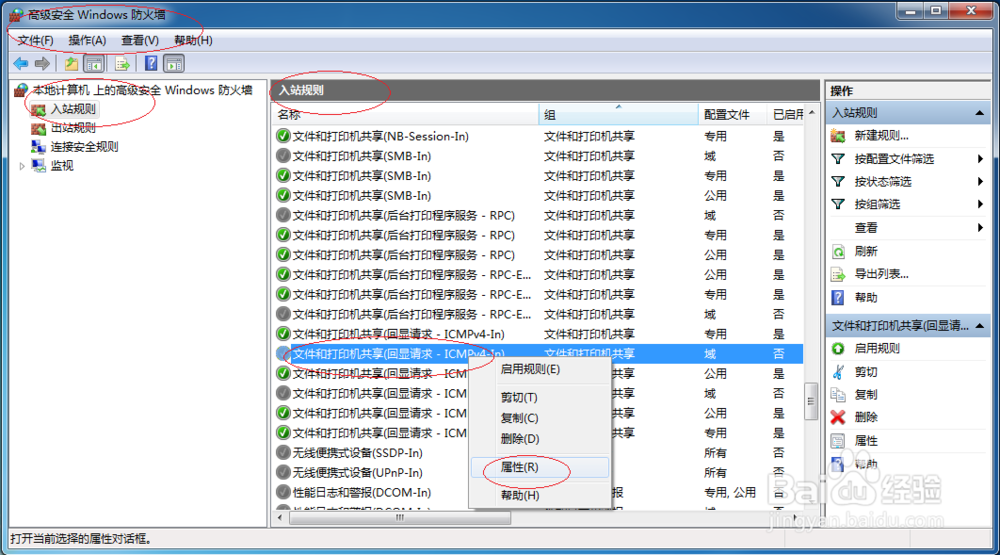Screen dimensions: 1000x555
Task: Sort by the 组 column header
Action: point(619,115)
